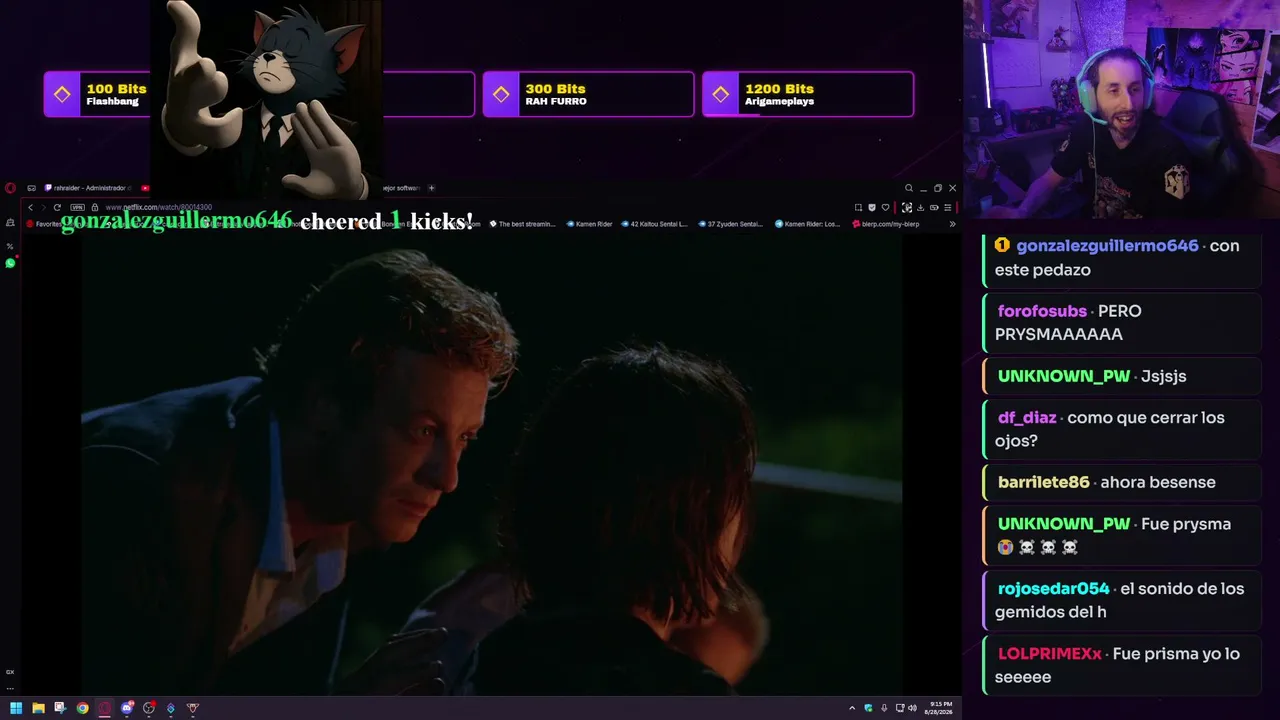1280x720 pixels.
Task: Expand the bookmarks bar overflow chevron
Action: click(x=952, y=224)
